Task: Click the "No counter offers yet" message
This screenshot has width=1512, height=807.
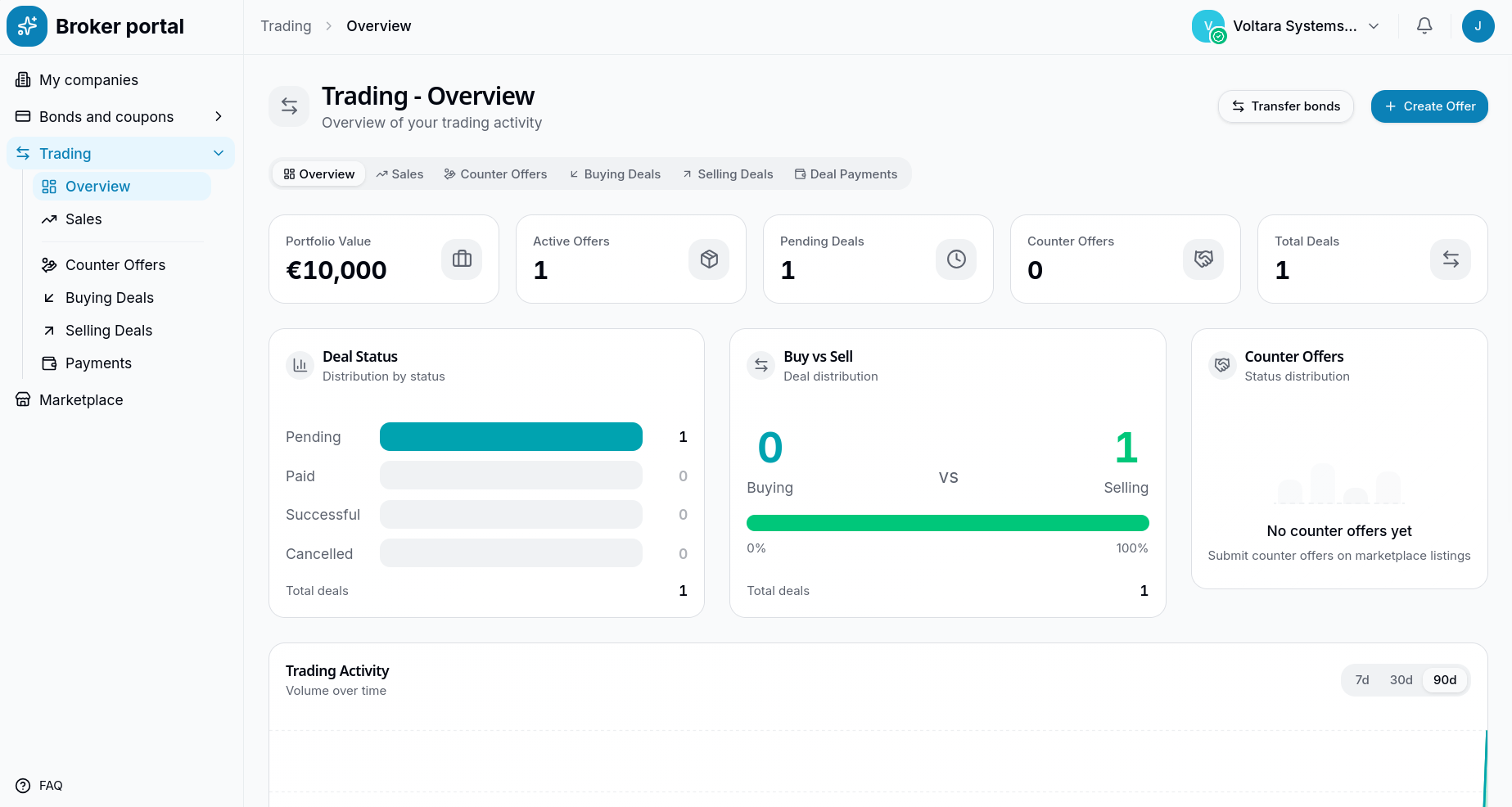Action: [x=1339, y=531]
